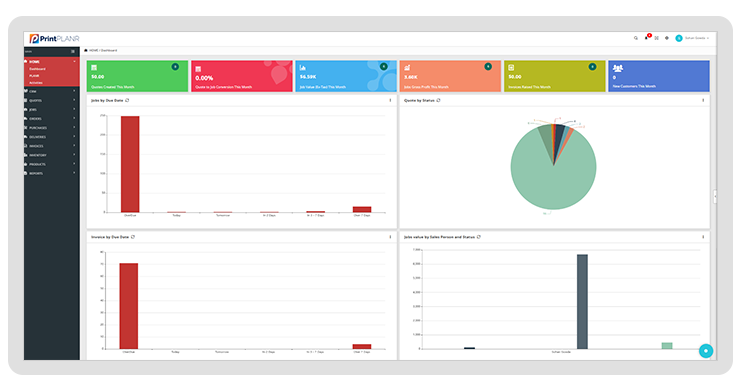
Task: Toggle the sidebar hamburger menu
Action: [73, 51]
